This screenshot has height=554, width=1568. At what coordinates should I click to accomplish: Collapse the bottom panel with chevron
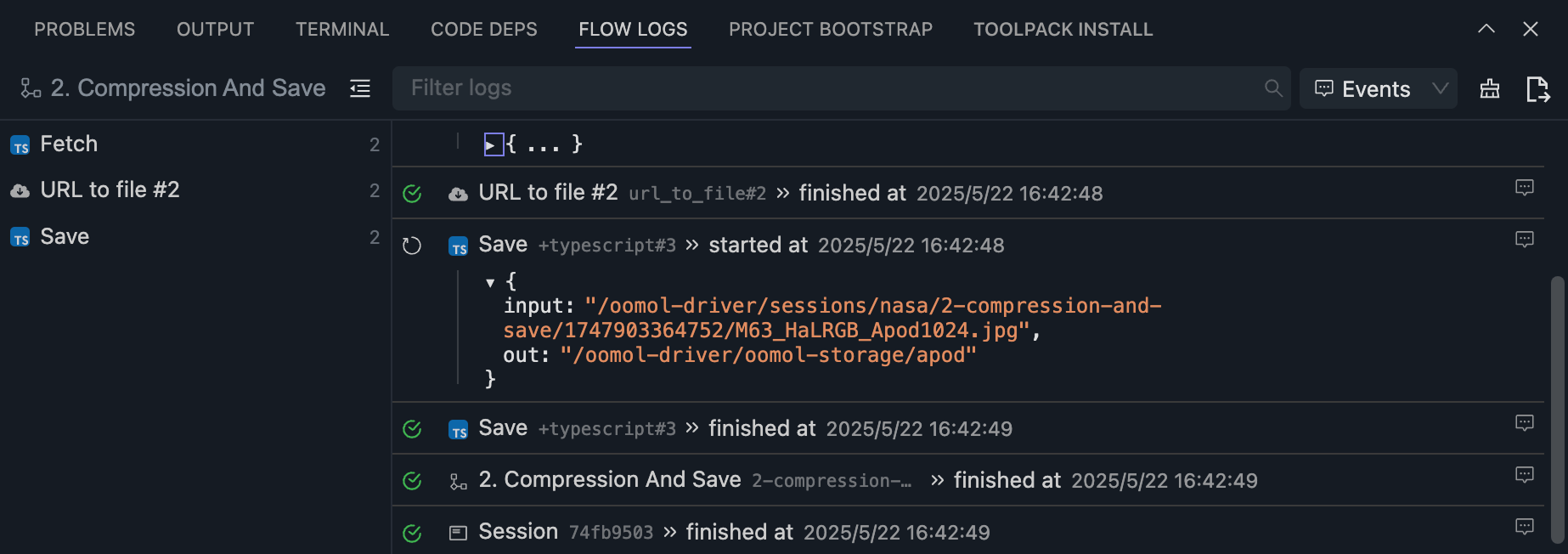[1486, 29]
